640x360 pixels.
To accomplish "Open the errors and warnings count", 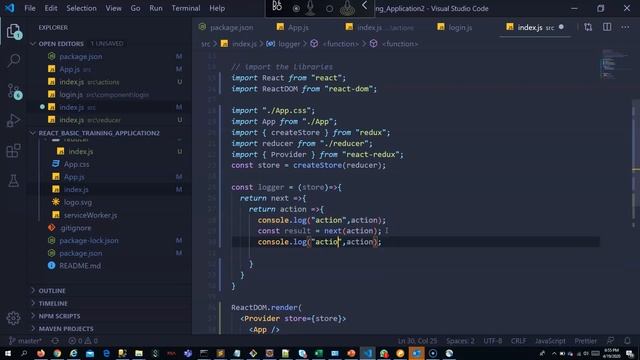I will (83, 340).
